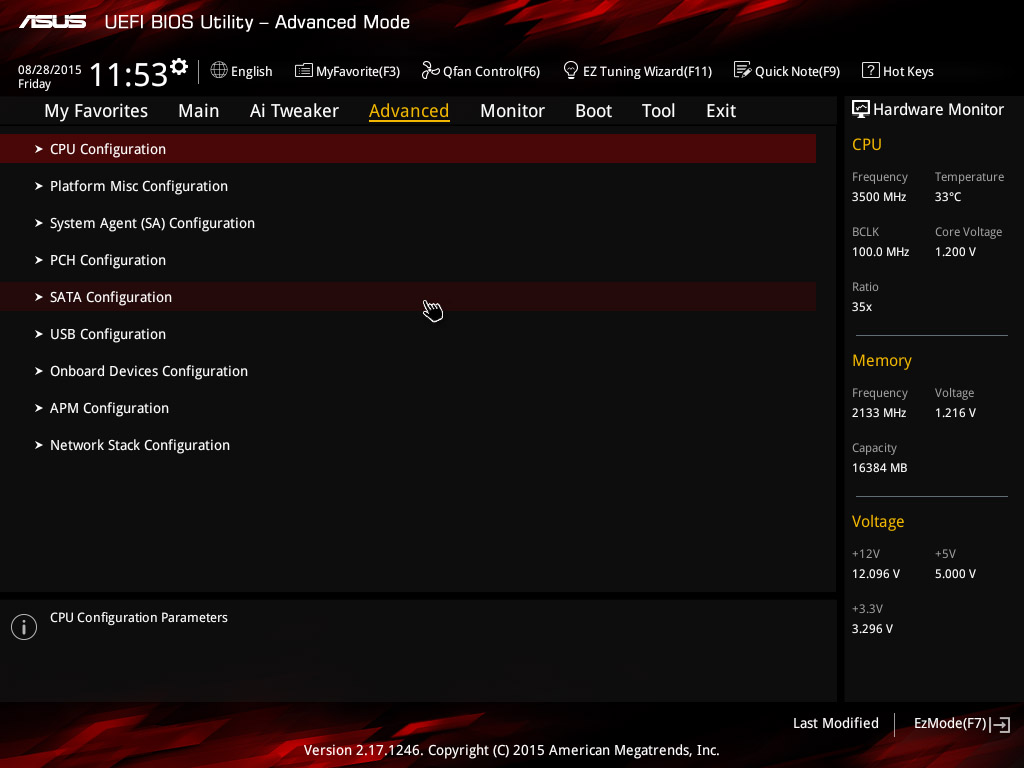Click CPU frequency value 3500 MHz
This screenshot has width=1024, height=768.
click(x=879, y=197)
